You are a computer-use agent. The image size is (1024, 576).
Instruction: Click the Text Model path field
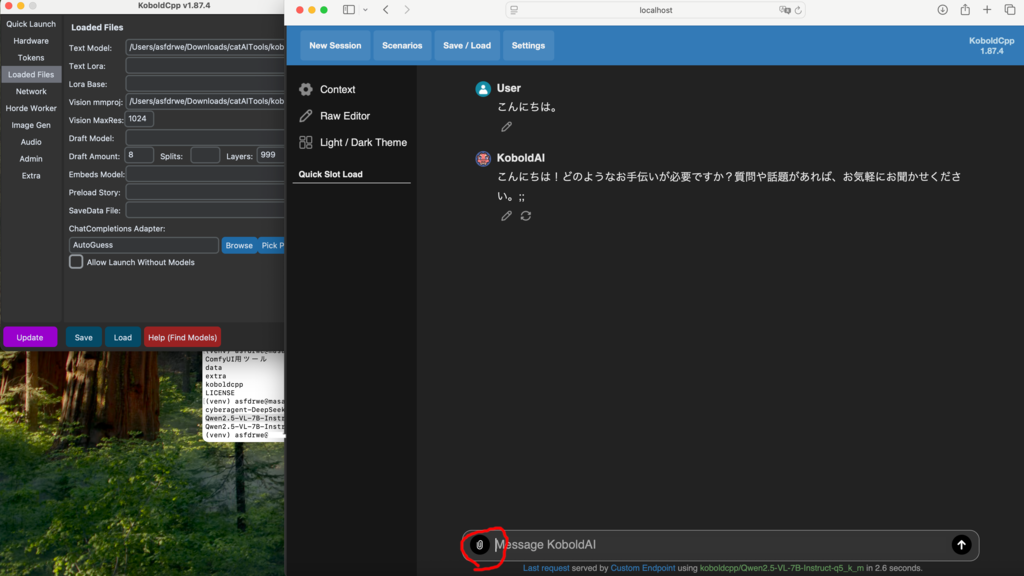coord(205,47)
